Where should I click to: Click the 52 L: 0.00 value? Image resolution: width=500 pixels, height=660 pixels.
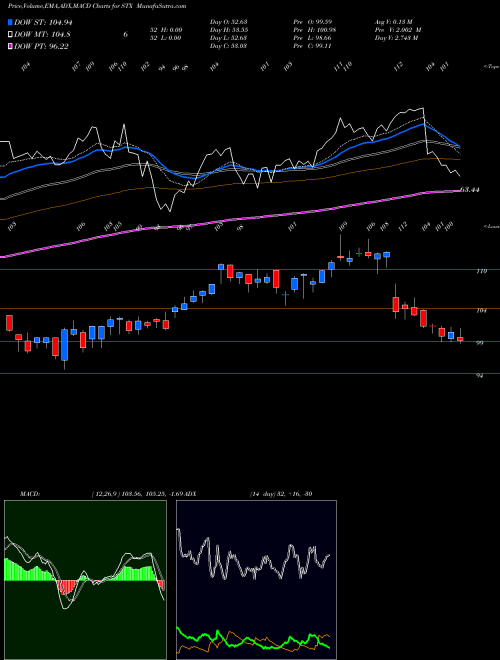(x=166, y=38)
